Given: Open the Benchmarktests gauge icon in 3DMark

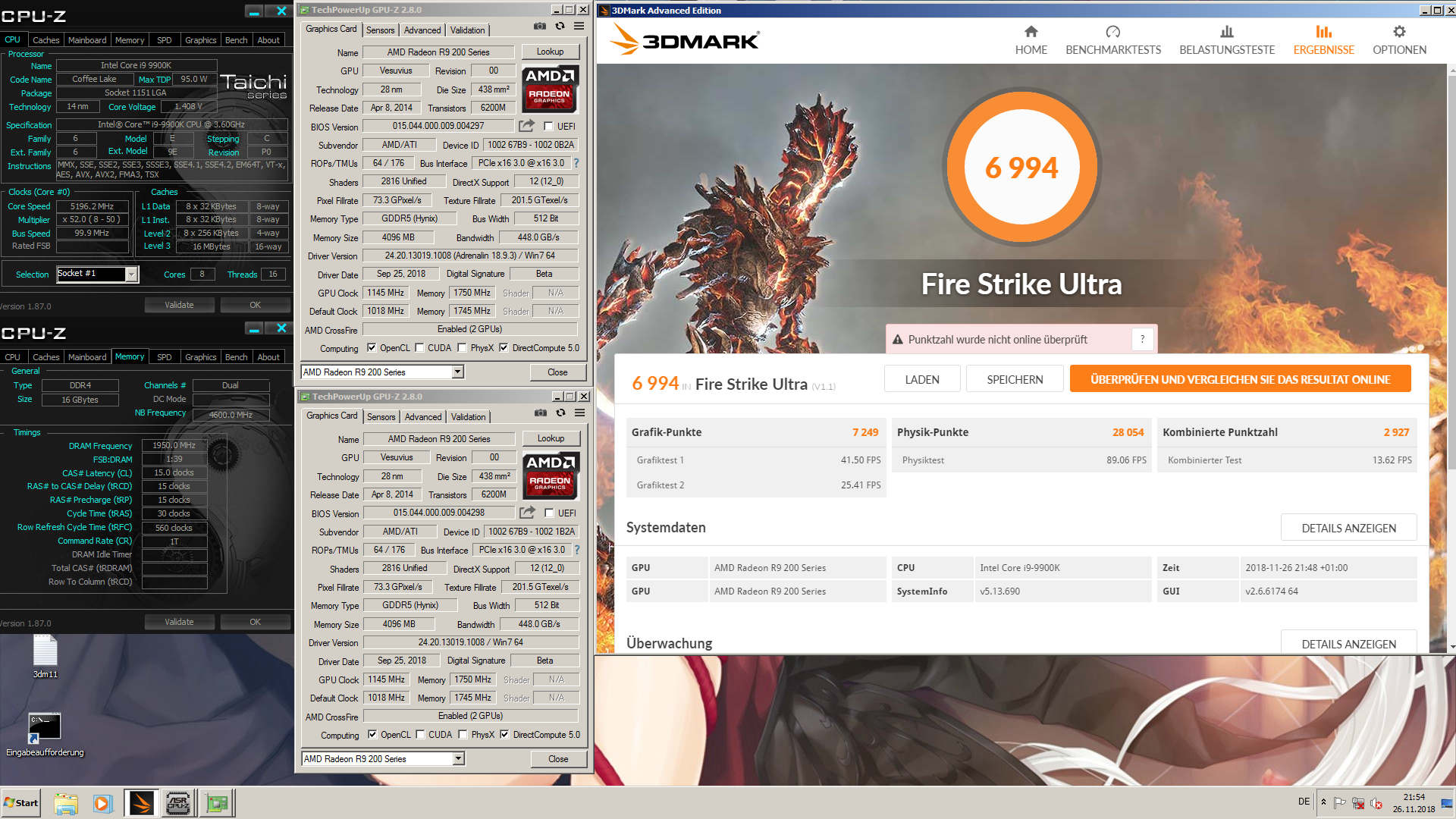Looking at the screenshot, I should pyautogui.click(x=1112, y=32).
